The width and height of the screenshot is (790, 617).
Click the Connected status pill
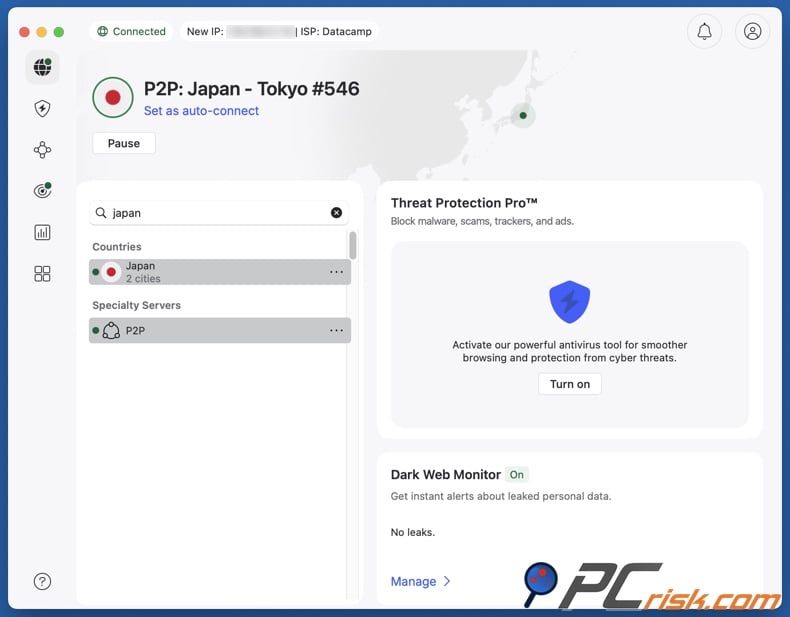(x=131, y=31)
